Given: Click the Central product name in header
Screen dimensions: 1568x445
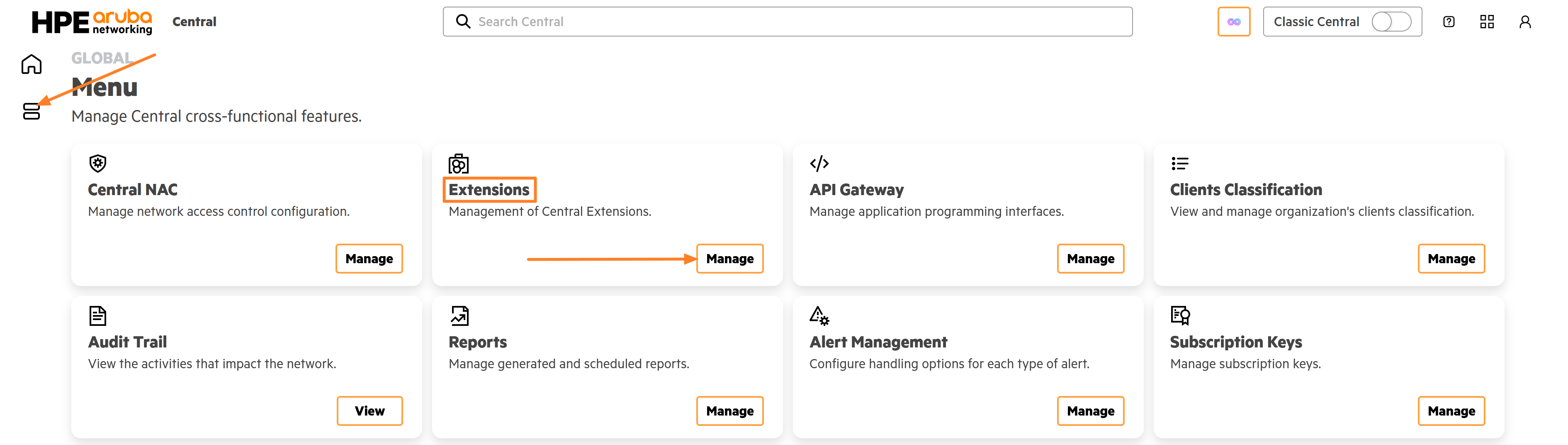Looking at the screenshot, I should click(x=194, y=22).
